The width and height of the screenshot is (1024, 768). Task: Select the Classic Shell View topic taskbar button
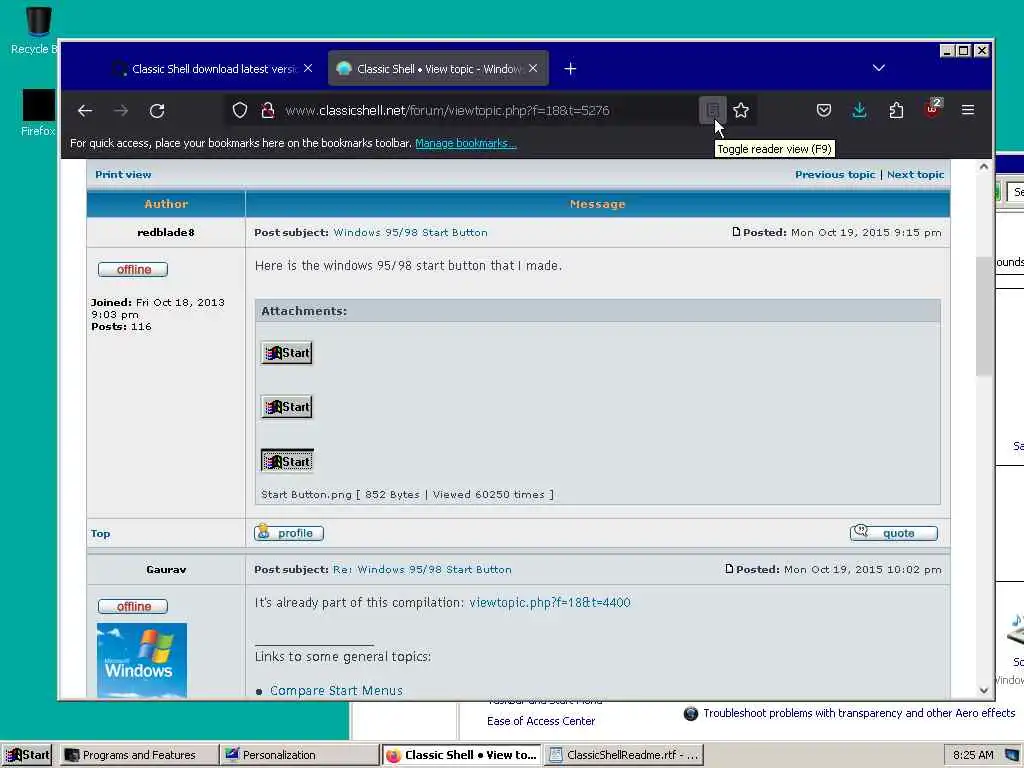pos(461,755)
